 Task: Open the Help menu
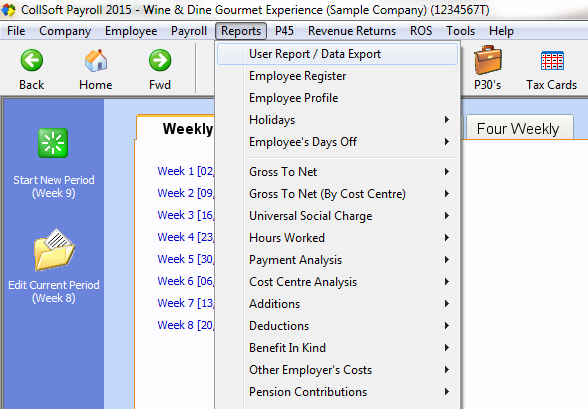[x=501, y=31]
